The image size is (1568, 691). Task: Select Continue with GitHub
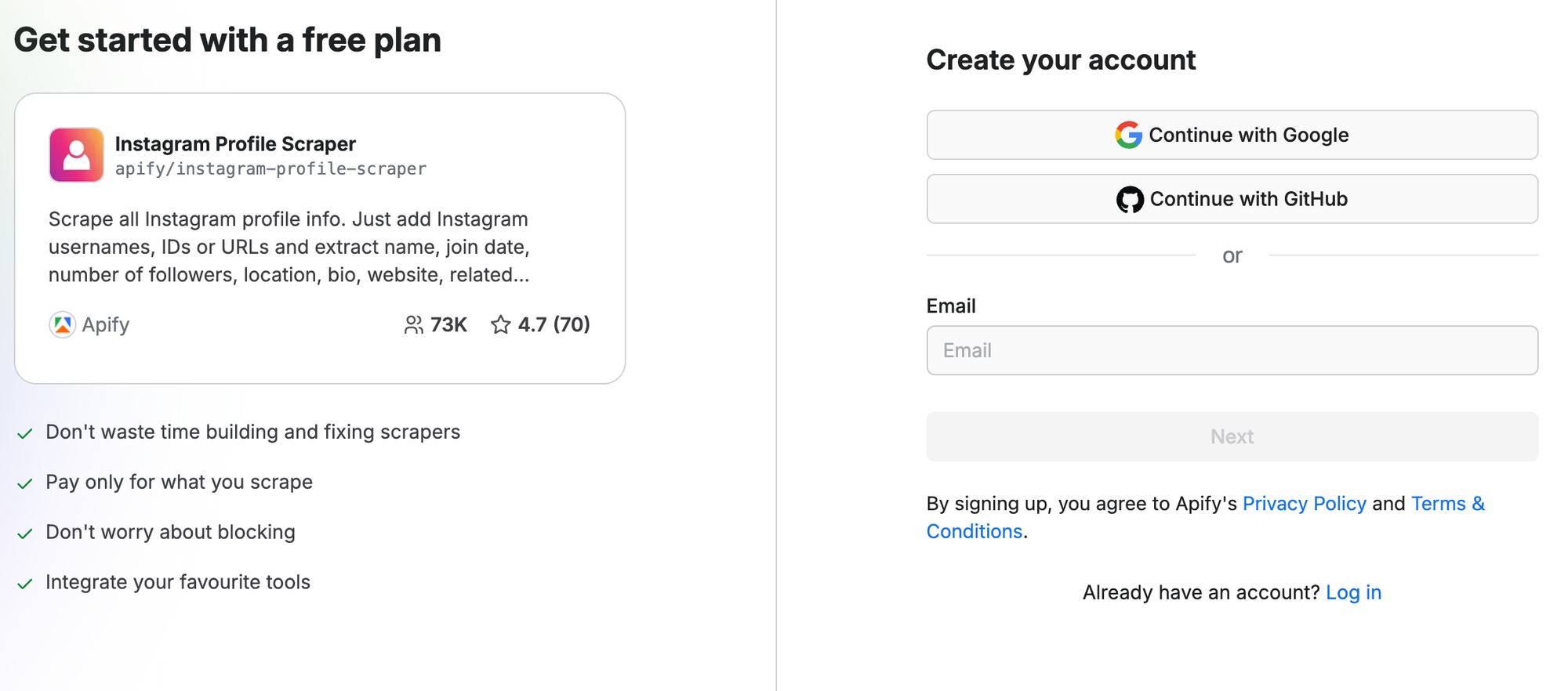pyautogui.click(x=1232, y=198)
